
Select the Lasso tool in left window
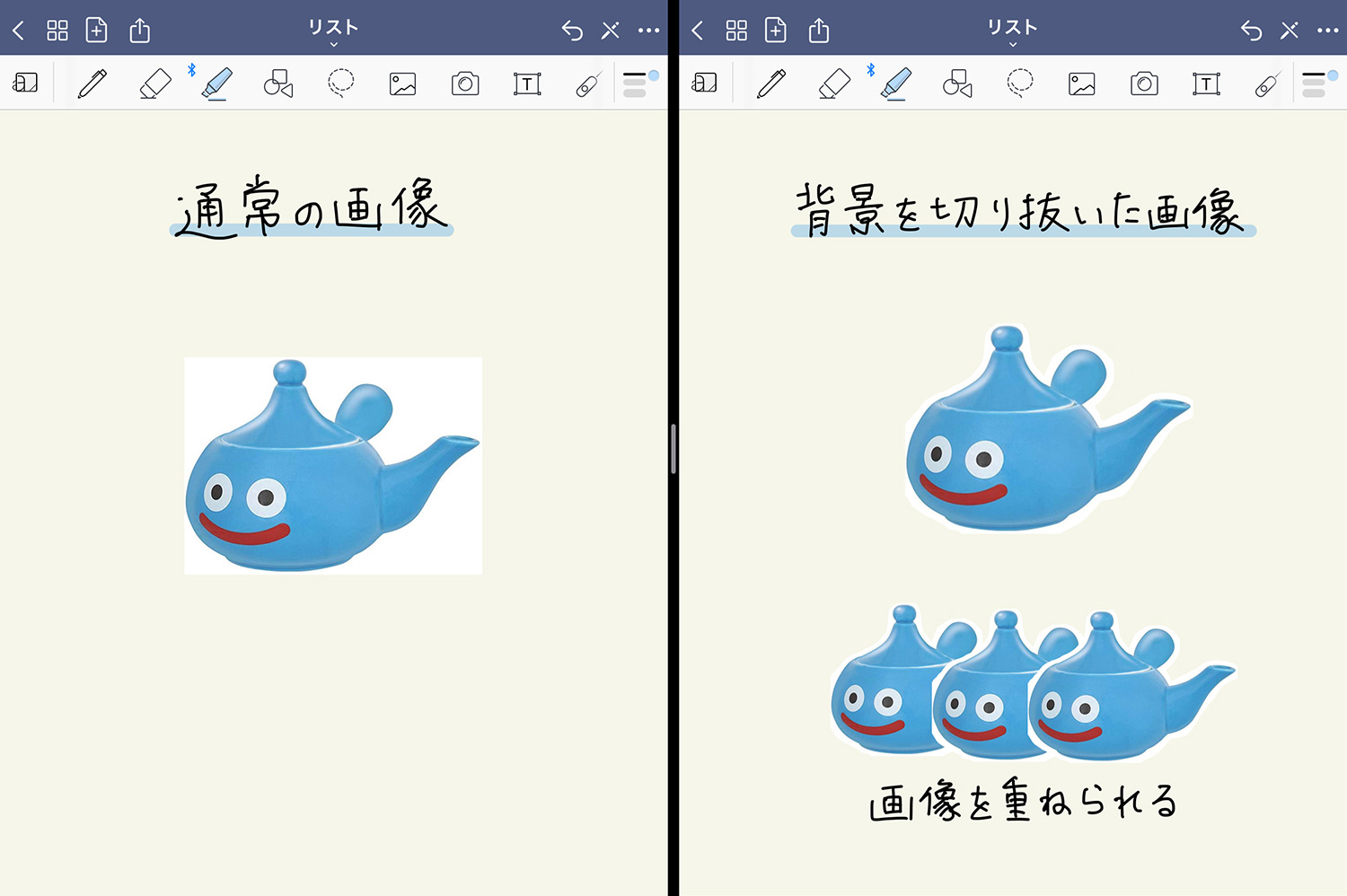tap(340, 83)
